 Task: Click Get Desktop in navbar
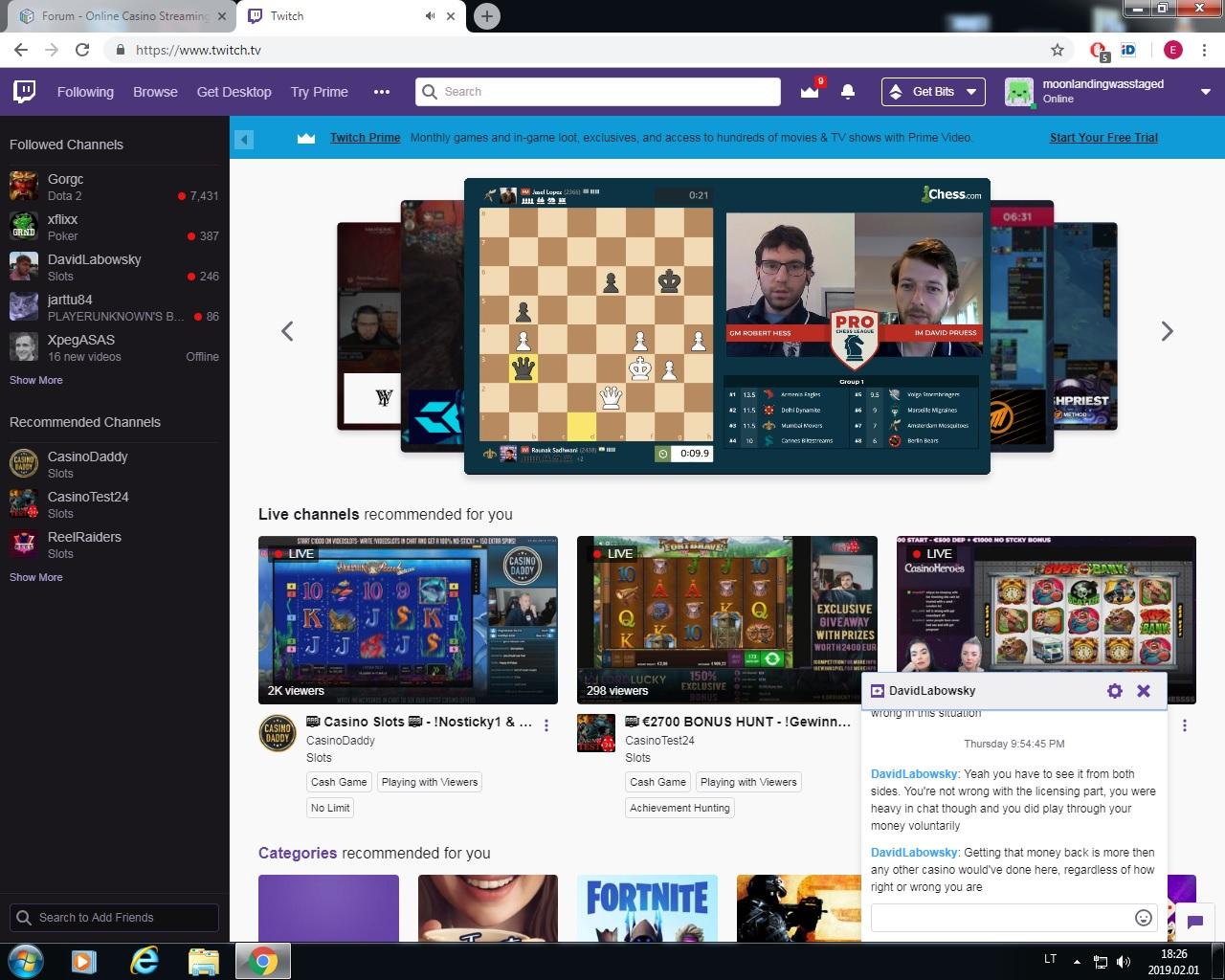(x=234, y=92)
